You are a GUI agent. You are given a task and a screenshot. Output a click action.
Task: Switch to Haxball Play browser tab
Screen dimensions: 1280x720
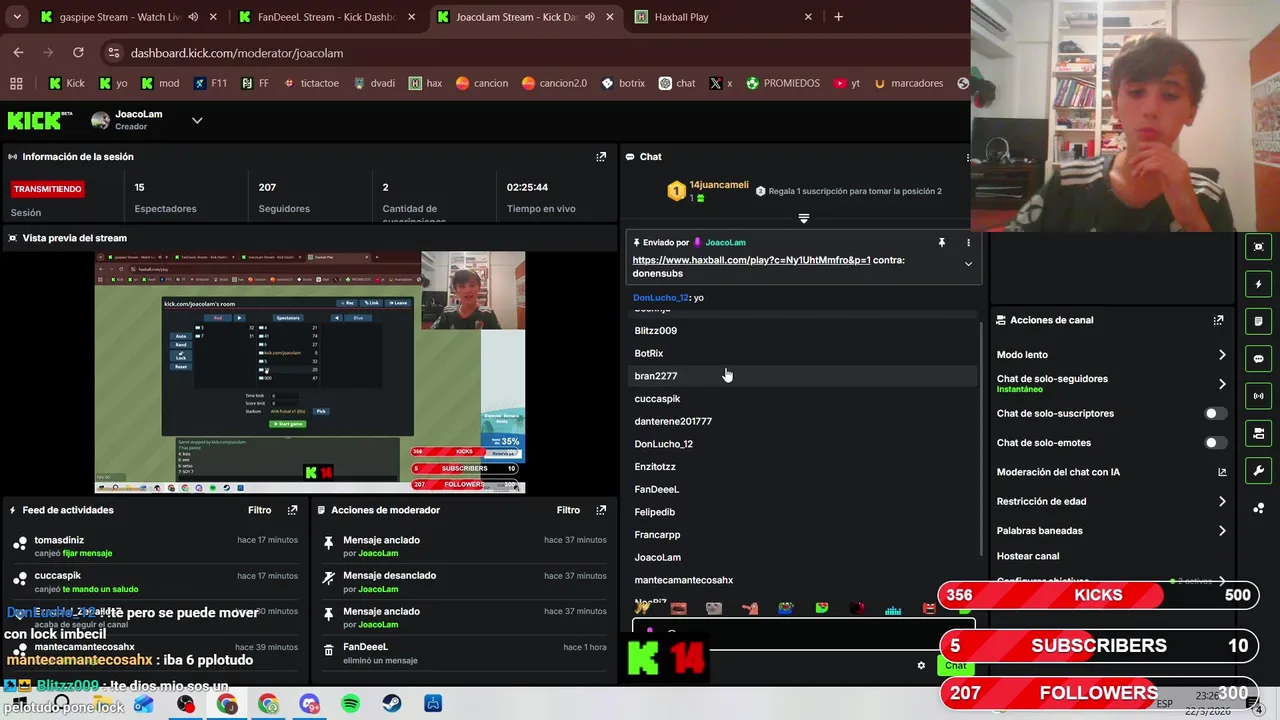pos(724,17)
